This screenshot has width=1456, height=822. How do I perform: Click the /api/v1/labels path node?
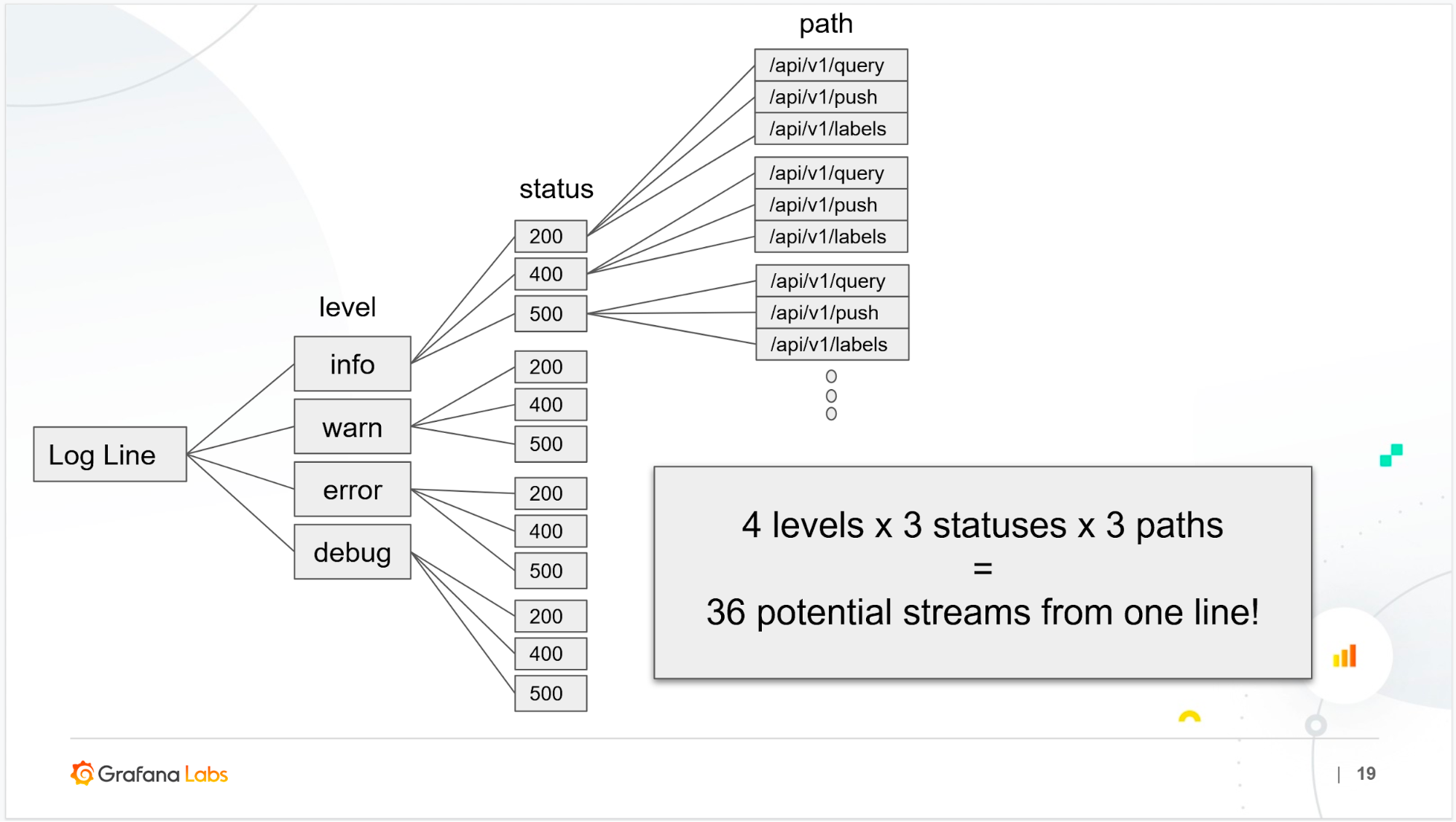click(831, 128)
